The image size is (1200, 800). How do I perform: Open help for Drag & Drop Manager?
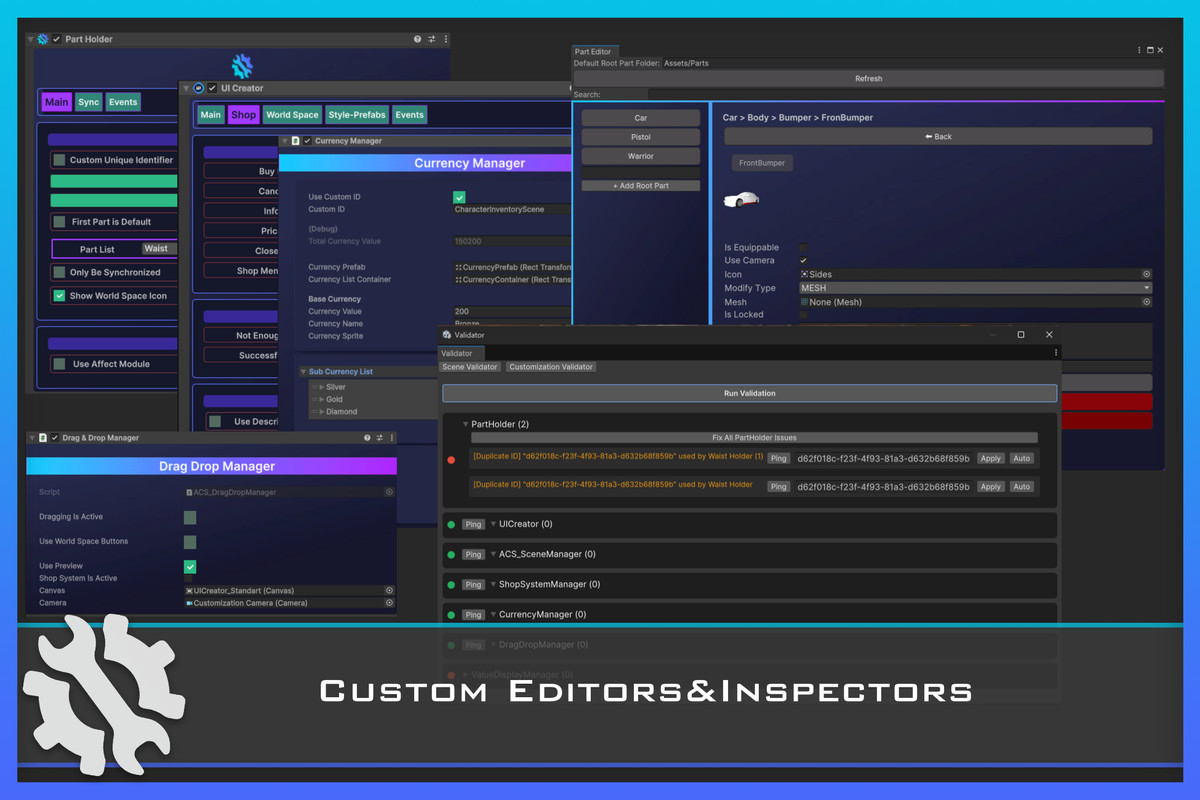tap(367, 438)
